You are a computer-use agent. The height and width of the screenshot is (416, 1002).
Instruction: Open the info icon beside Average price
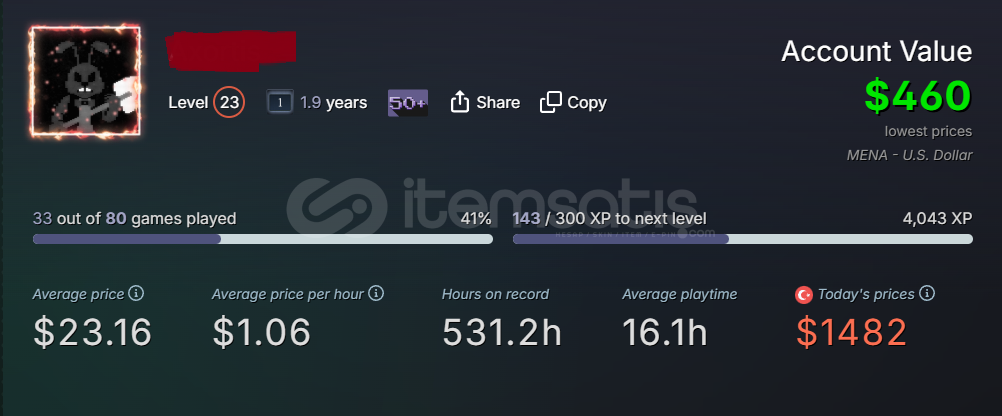pyautogui.click(x=137, y=294)
